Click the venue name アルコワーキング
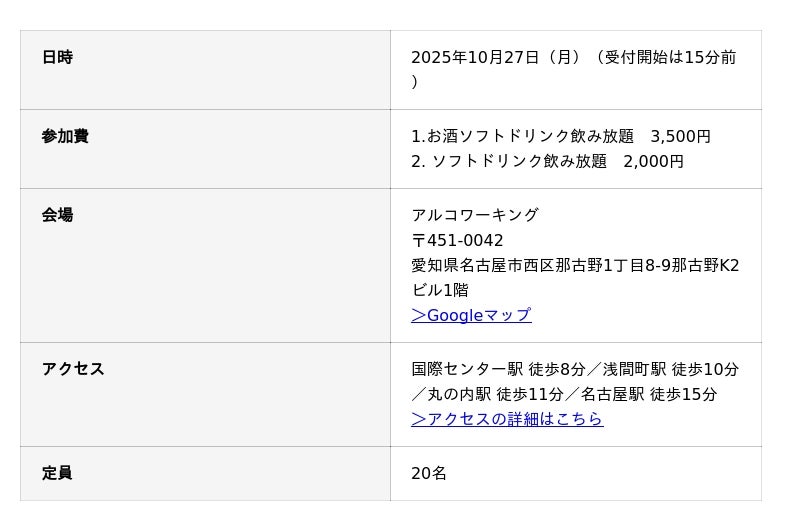The height and width of the screenshot is (531, 800). point(475,216)
